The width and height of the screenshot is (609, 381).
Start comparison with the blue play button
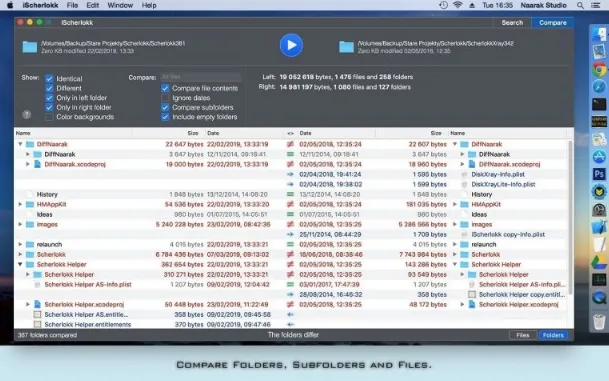[291, 45]
